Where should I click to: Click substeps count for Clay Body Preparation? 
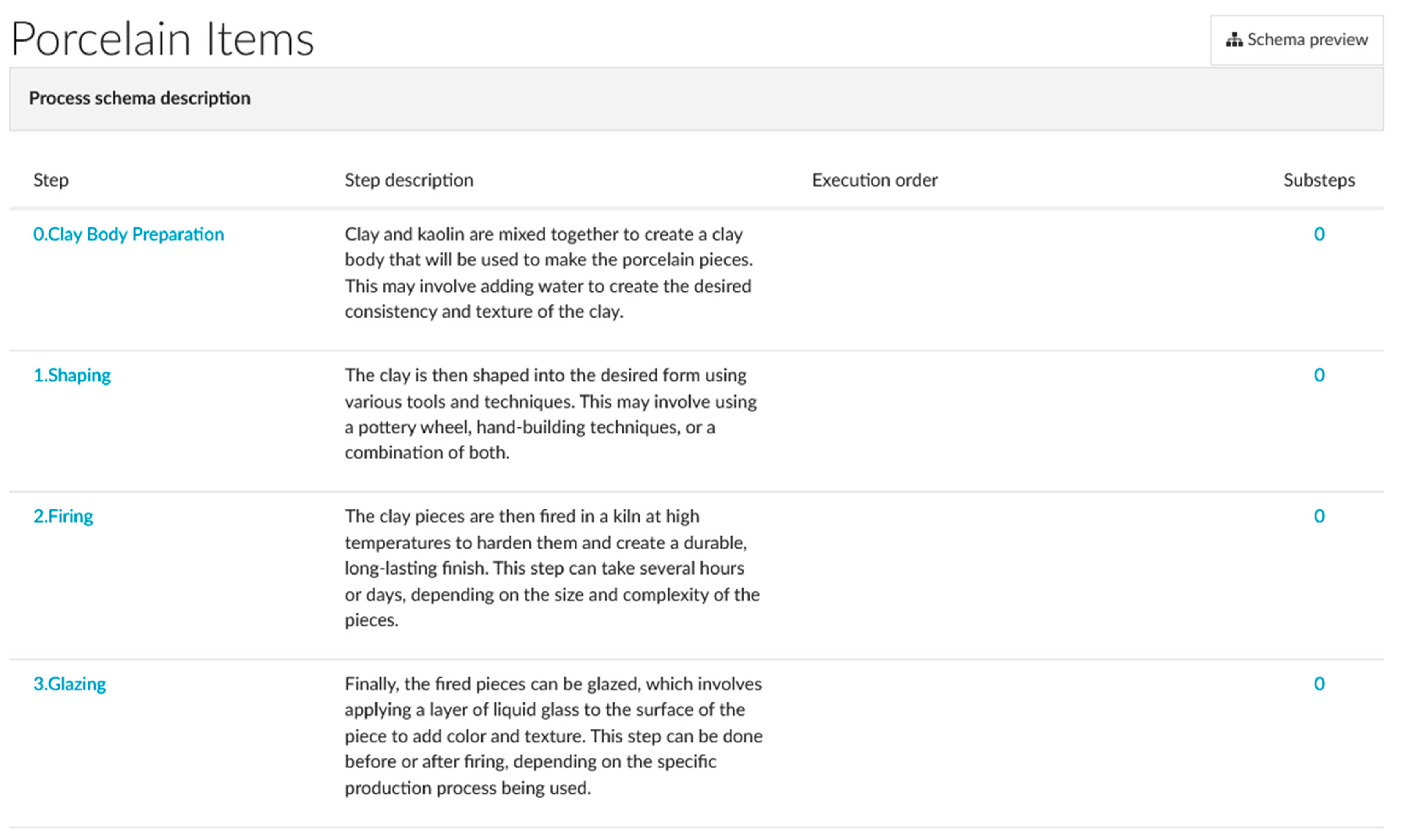point(1319,234)
